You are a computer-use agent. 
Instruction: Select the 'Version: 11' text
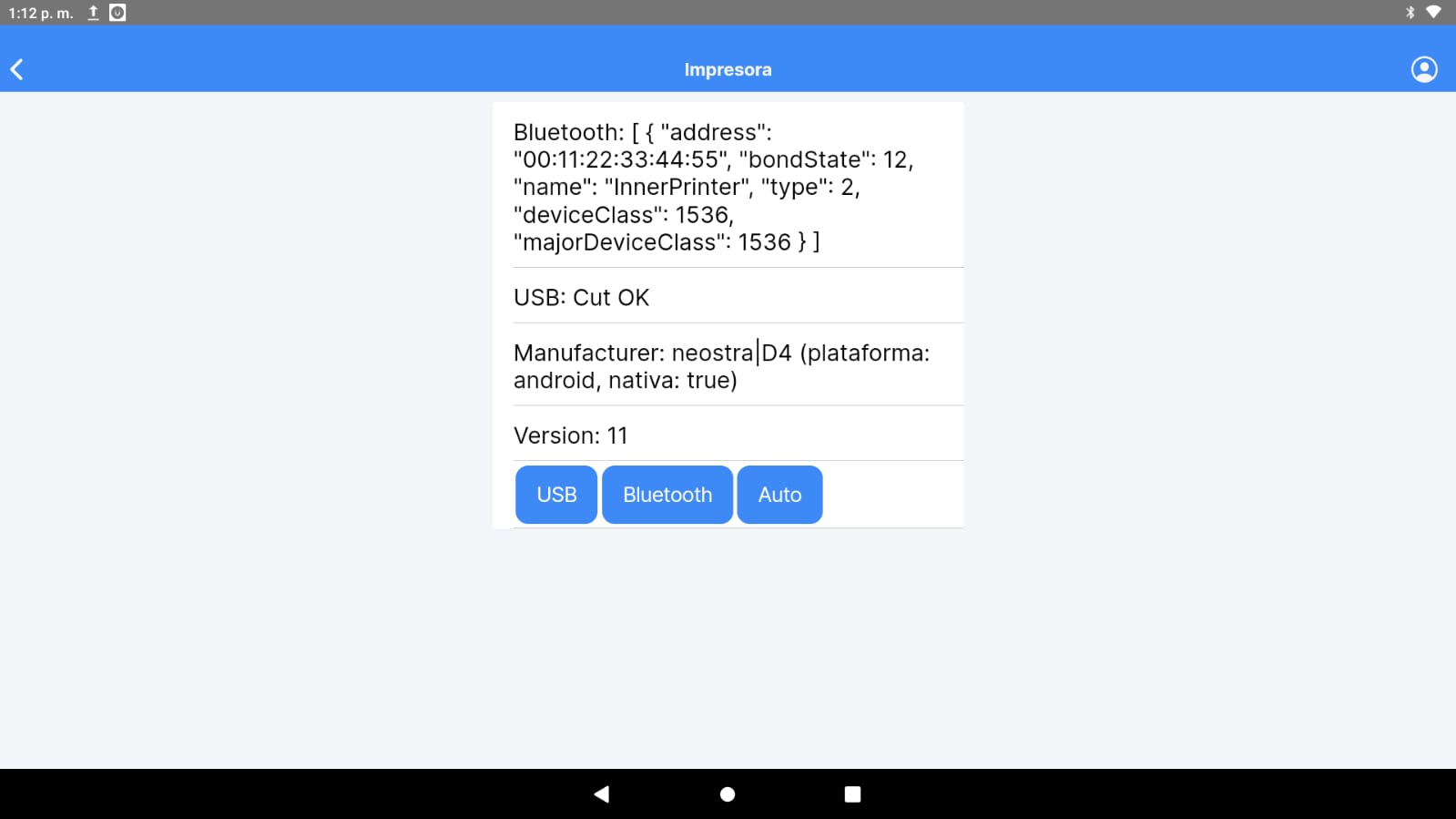point(570,435)
